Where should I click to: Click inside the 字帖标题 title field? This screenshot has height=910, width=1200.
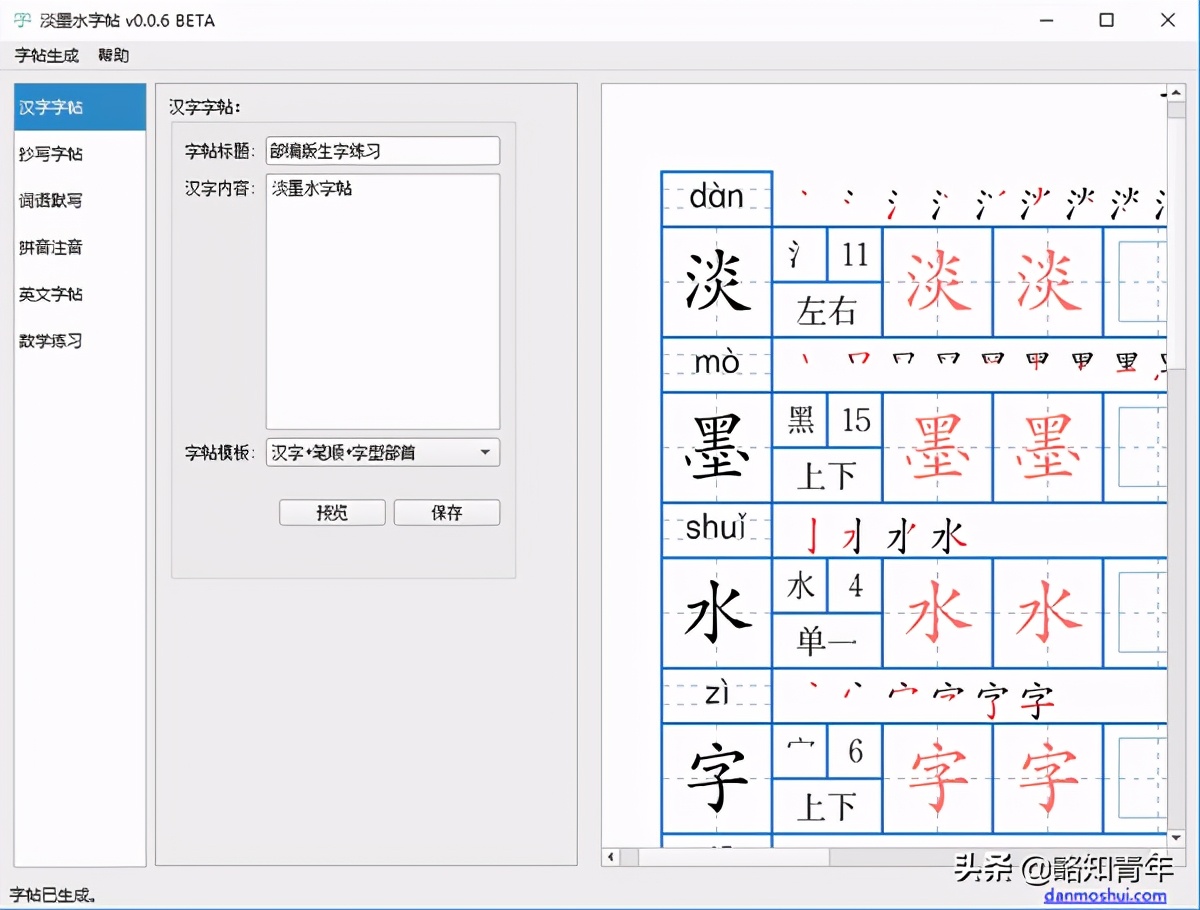(382, 150)
